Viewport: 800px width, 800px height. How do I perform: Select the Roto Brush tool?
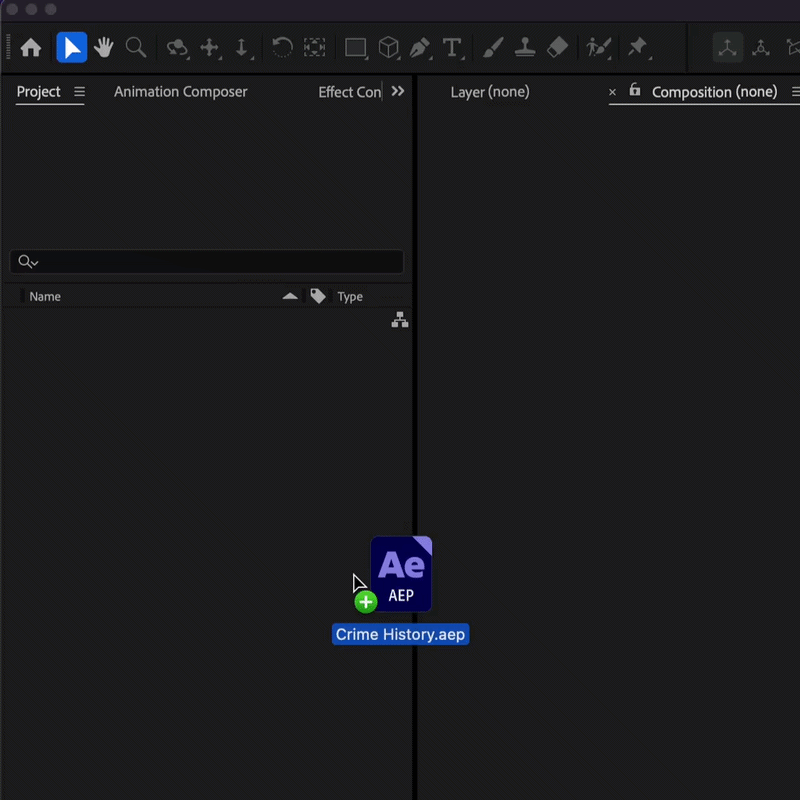(598, 48)
